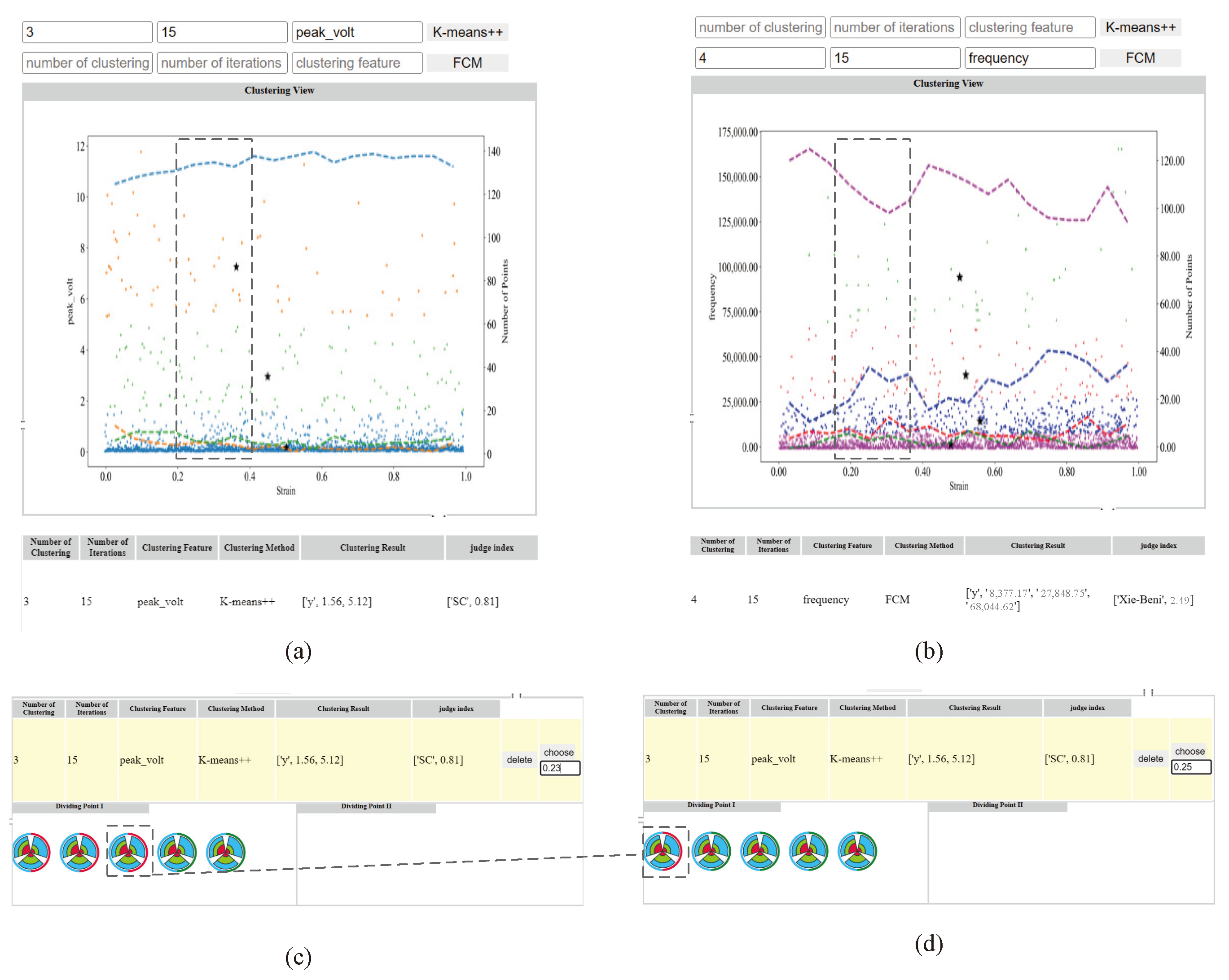Click 'Dividing Point I' header in panel (d)
The height and width of the screenshot is (980, 1229).
click(711, 805)
